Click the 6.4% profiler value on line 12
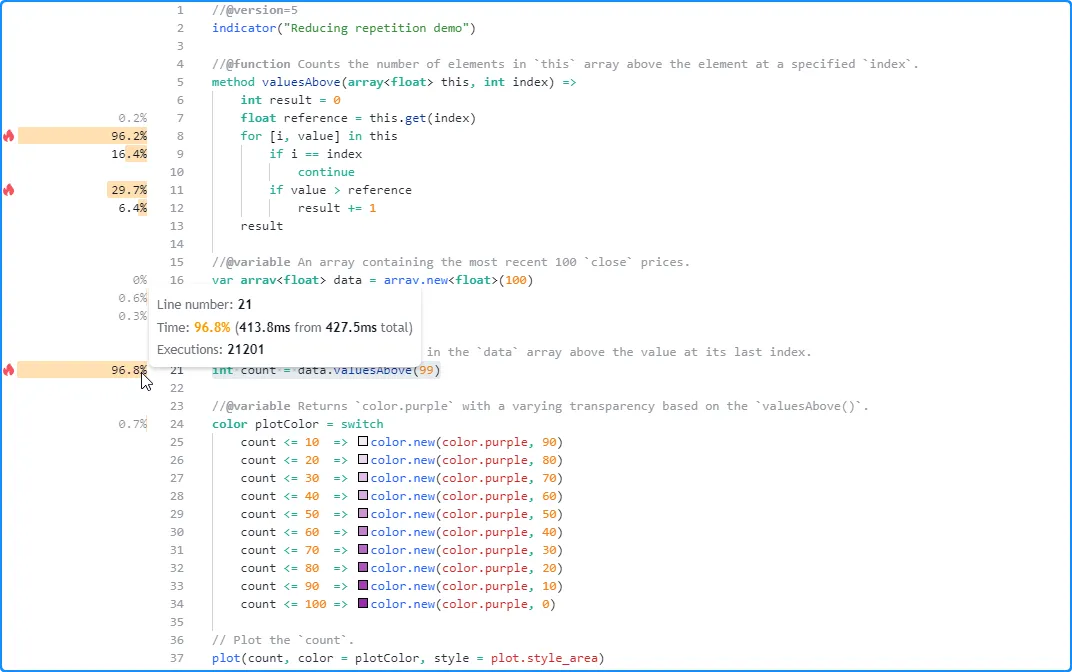Viewport: 1072px width, 672px height. [x=132, y=208]
